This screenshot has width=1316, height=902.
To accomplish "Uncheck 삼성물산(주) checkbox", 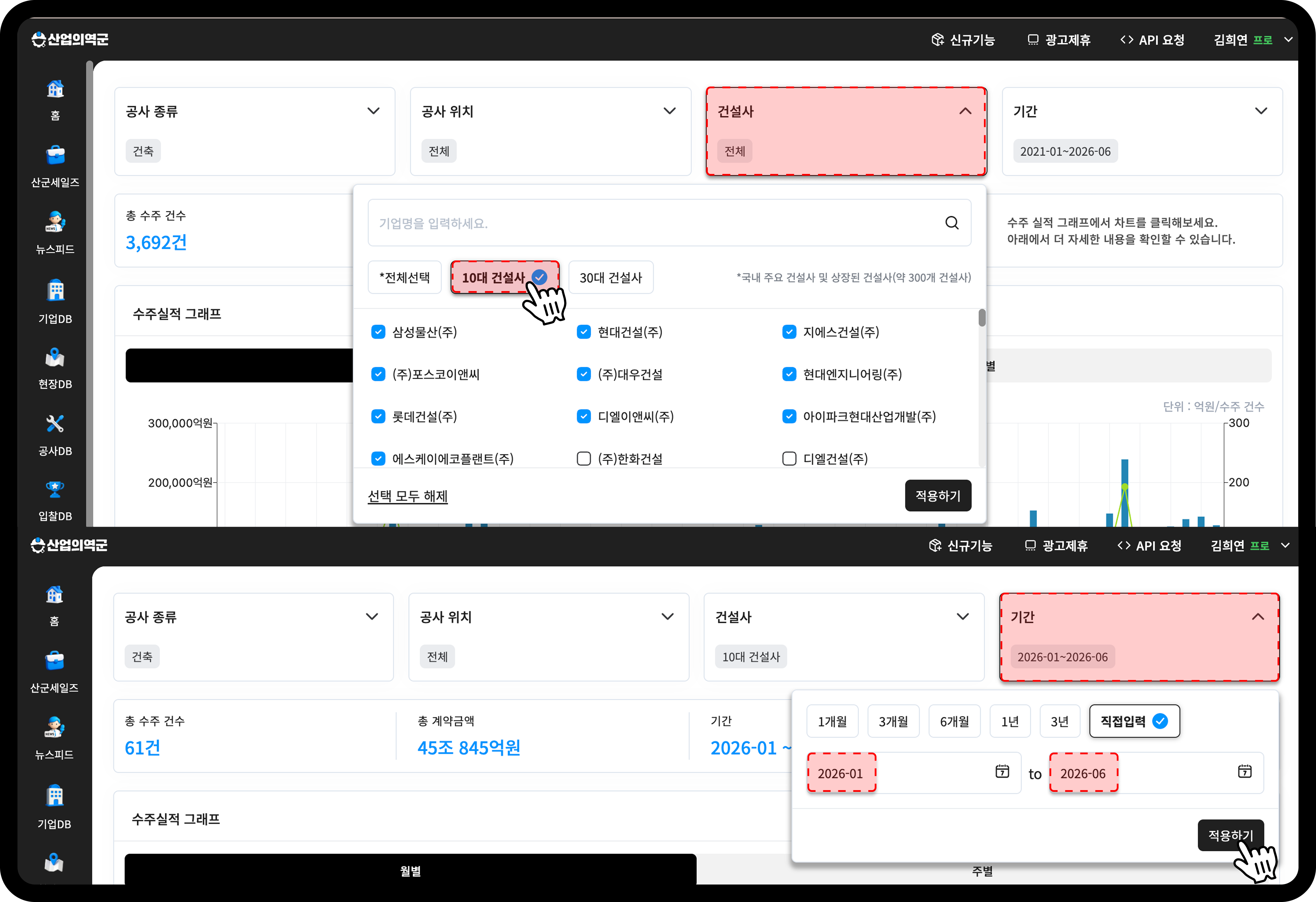I will point(378,332).
